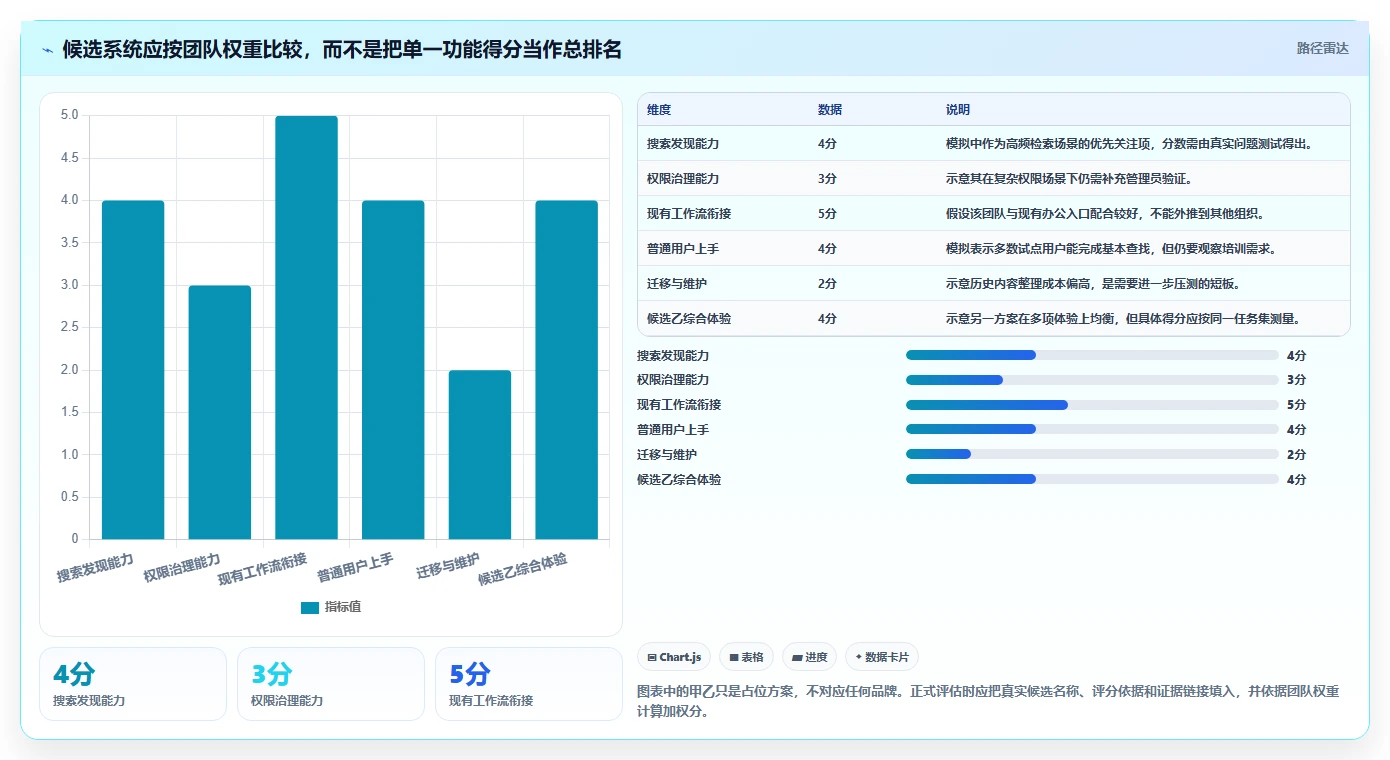1390x760 pixels.
Task: Click the 权限治理能力 progress bar
Action: (1092, 380)
